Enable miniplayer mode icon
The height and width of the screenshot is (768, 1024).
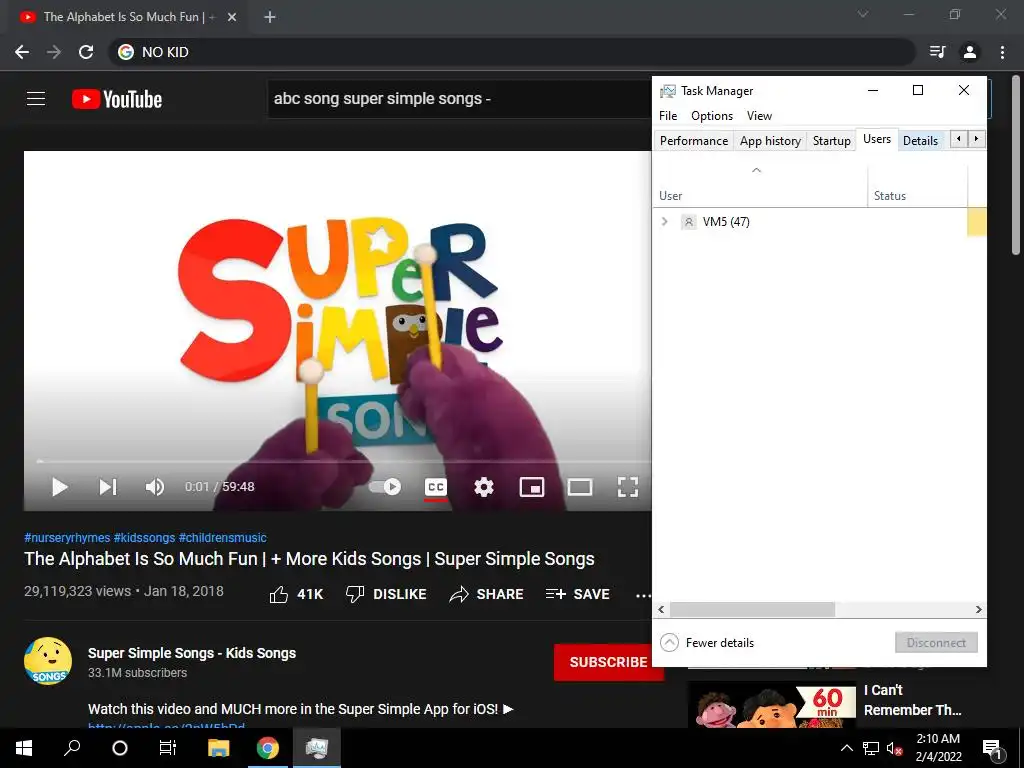click(x=532, y=487)
